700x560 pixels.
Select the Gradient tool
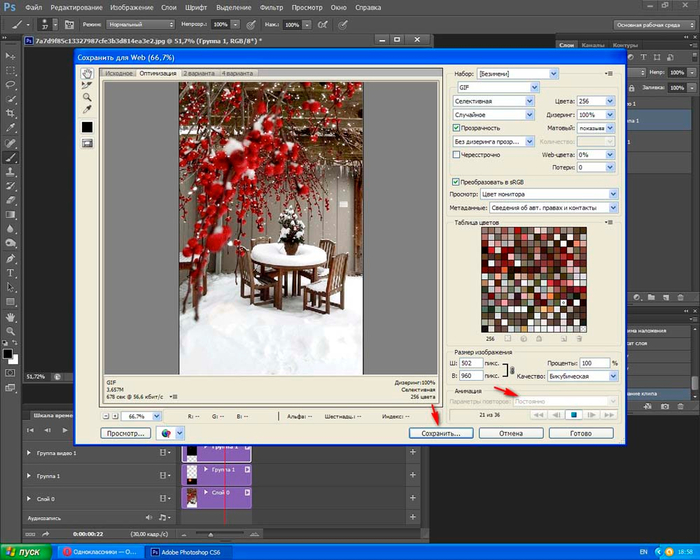10,215
